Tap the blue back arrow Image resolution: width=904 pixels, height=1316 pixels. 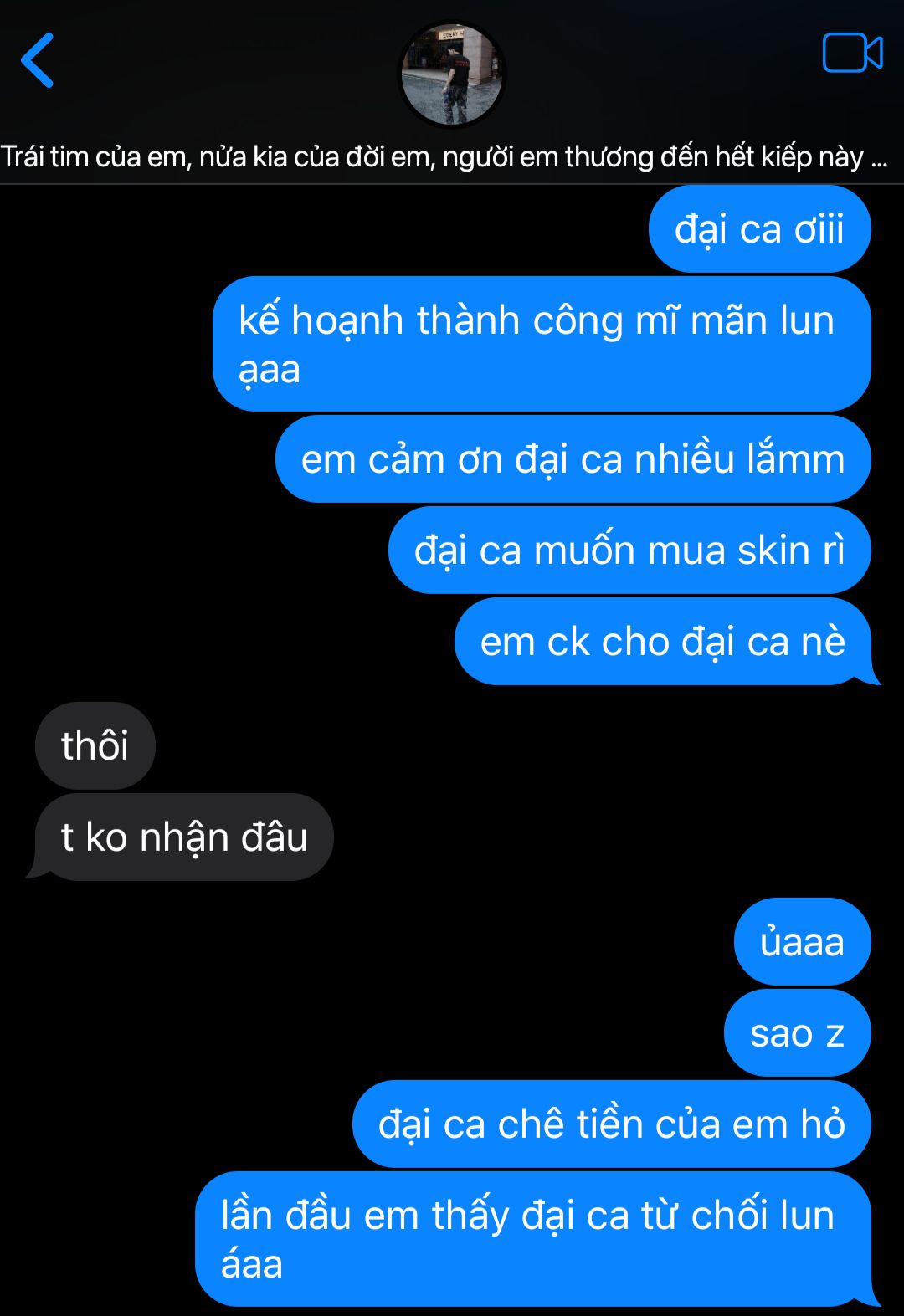click(x=38, y=60)
